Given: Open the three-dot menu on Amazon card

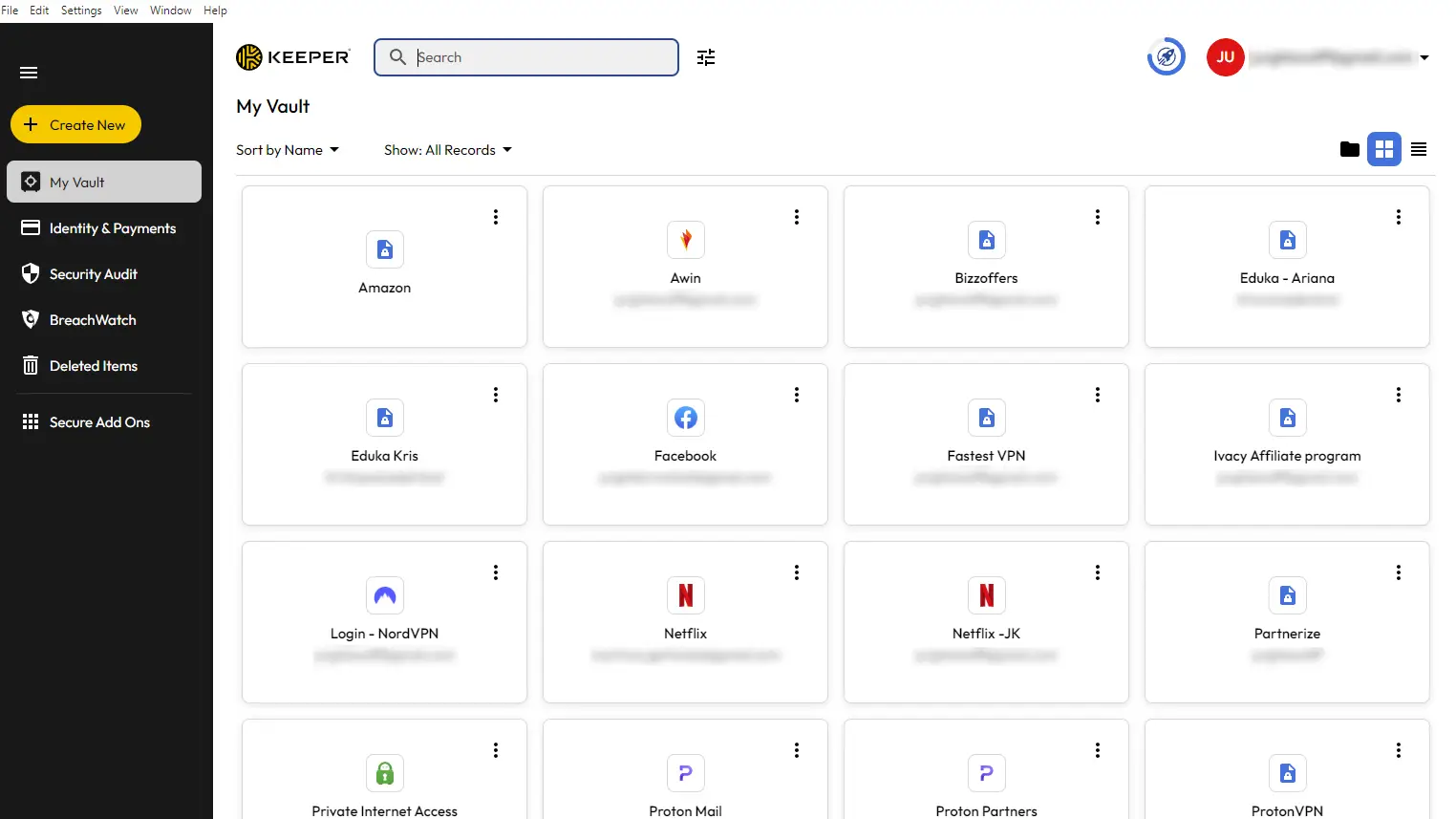Looking at the screenshot, I should [496, 217].
